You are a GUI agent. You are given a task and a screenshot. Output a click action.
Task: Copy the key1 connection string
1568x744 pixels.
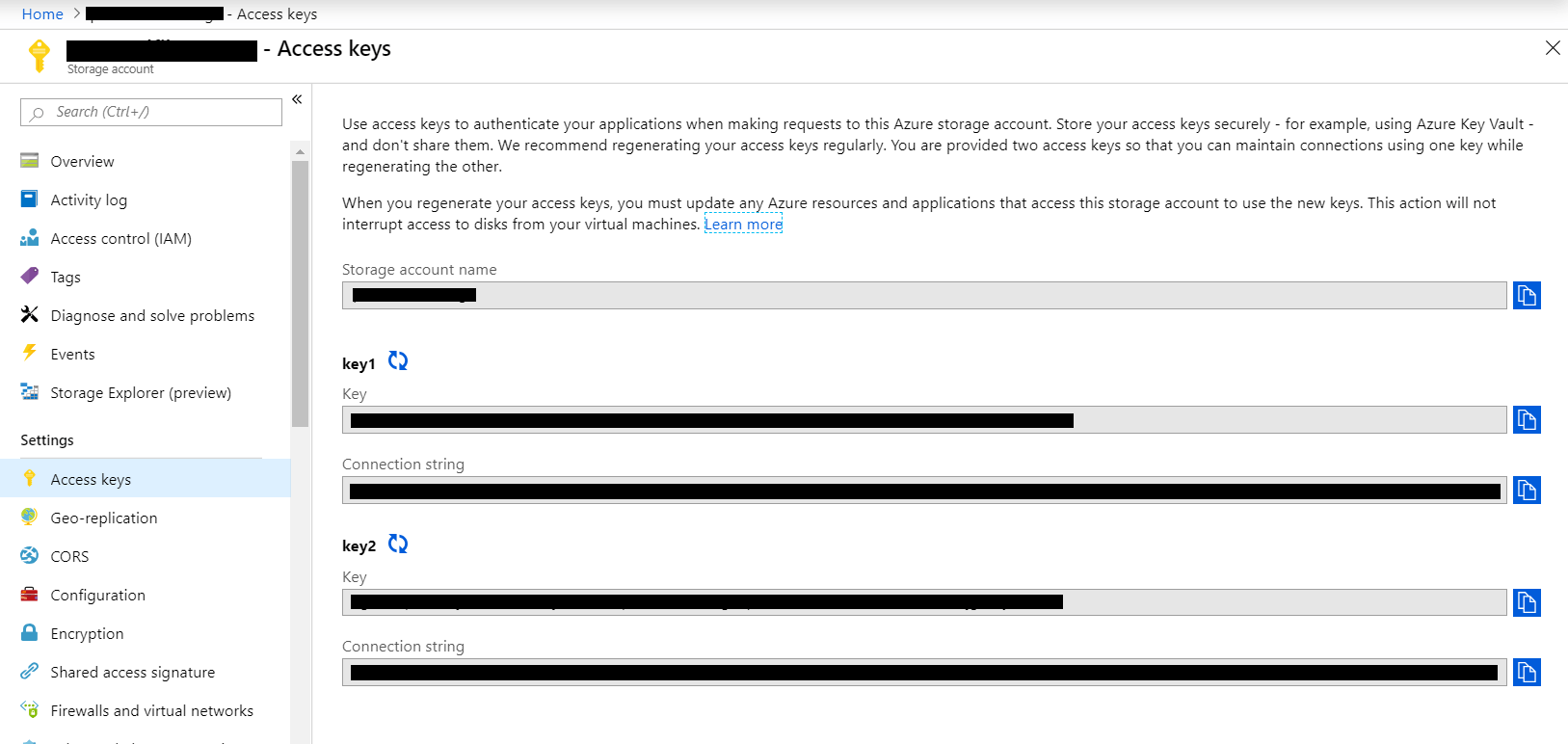point(1527,491)
